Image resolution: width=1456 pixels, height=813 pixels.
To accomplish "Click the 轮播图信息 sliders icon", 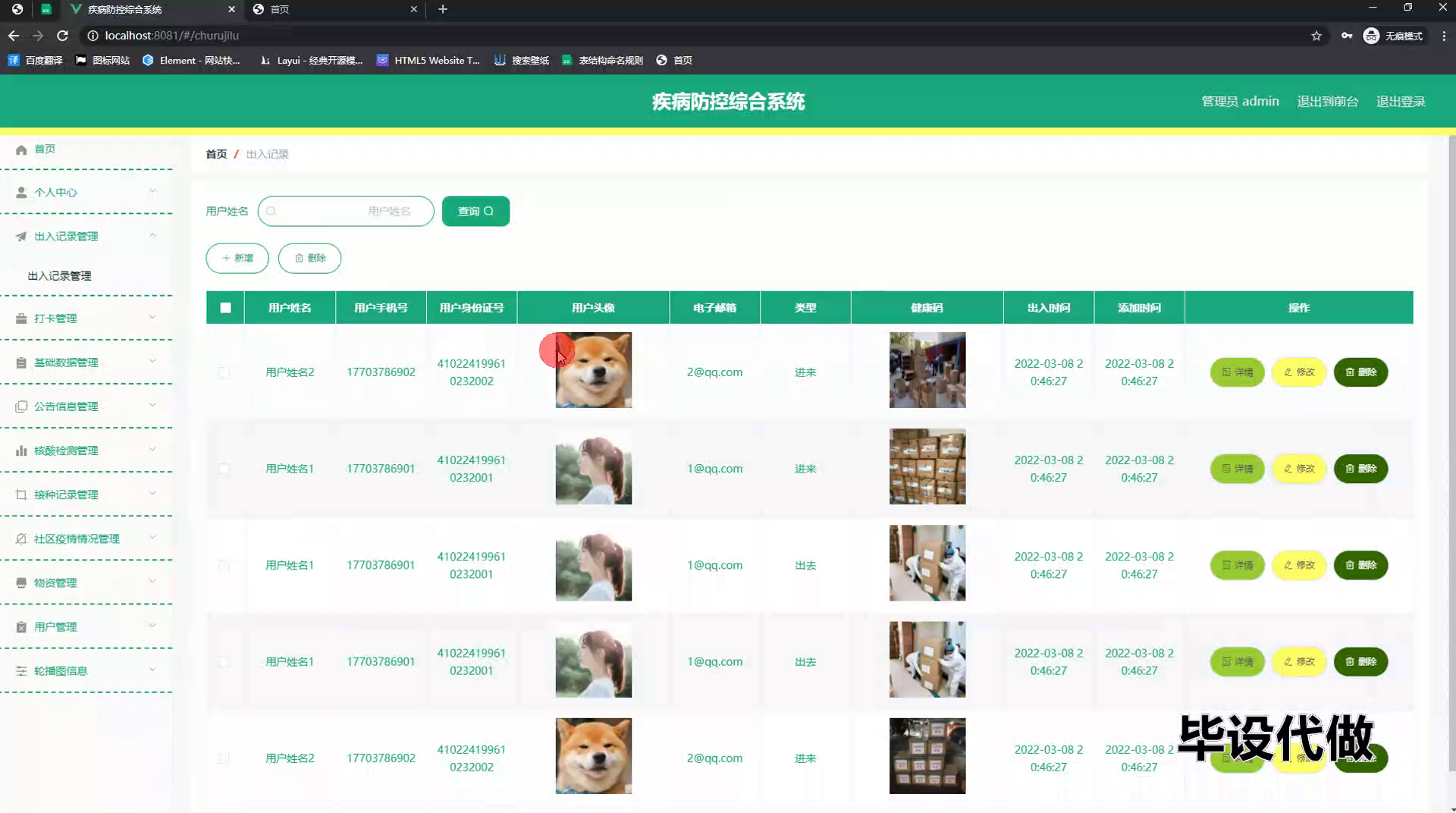I will coord(21,670).
